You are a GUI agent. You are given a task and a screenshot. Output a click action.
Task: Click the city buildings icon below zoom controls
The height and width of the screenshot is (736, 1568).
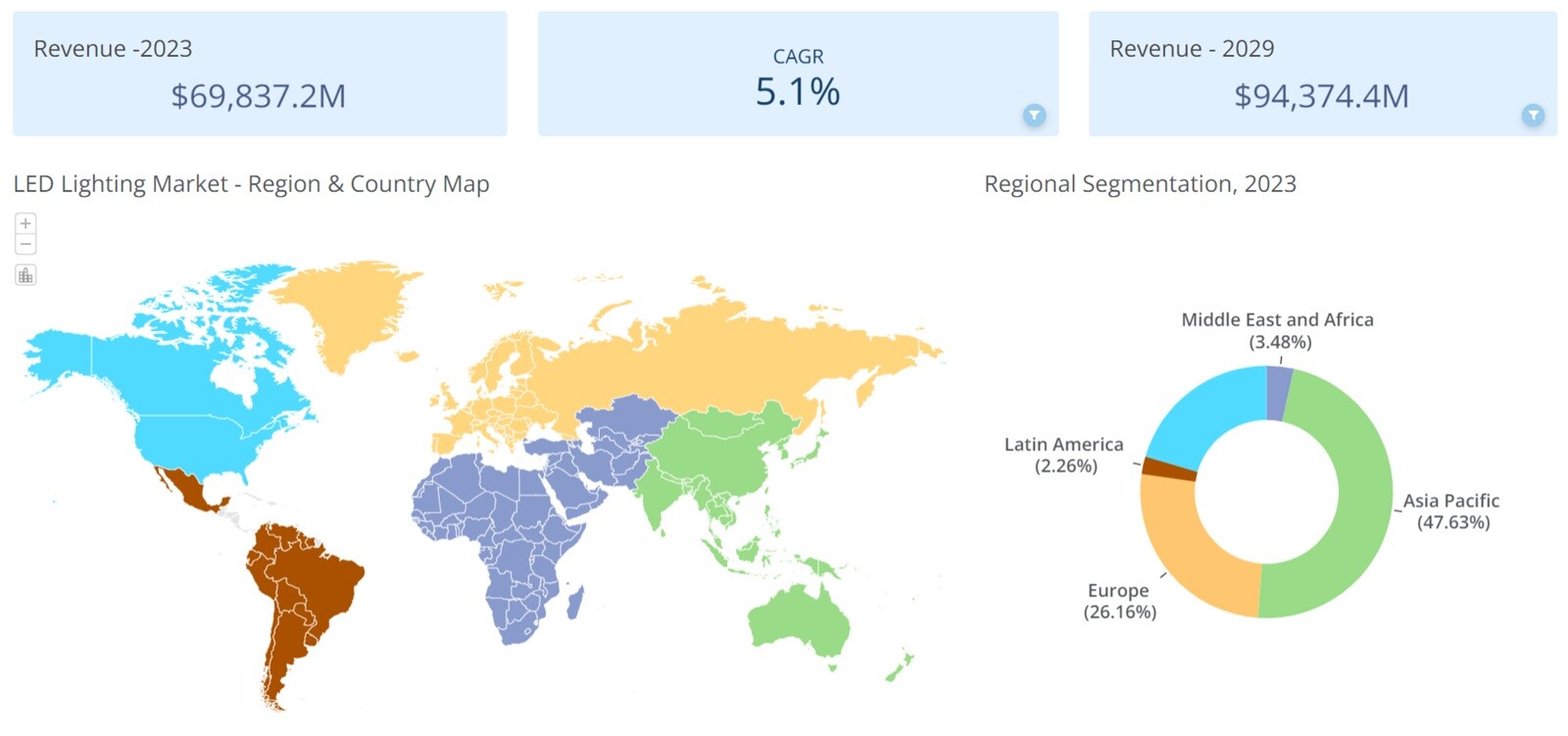[x=25, y=275]
